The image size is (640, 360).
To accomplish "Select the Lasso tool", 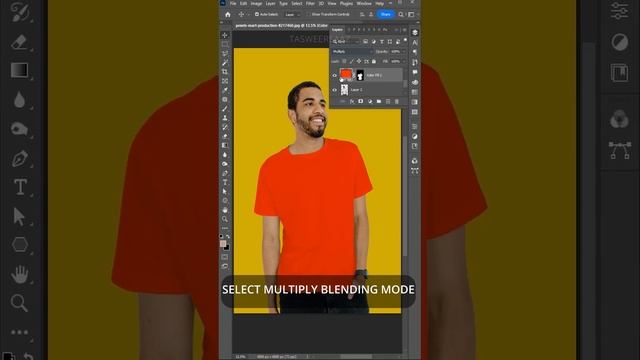I will pyautogui.click(x=225, y=54).
